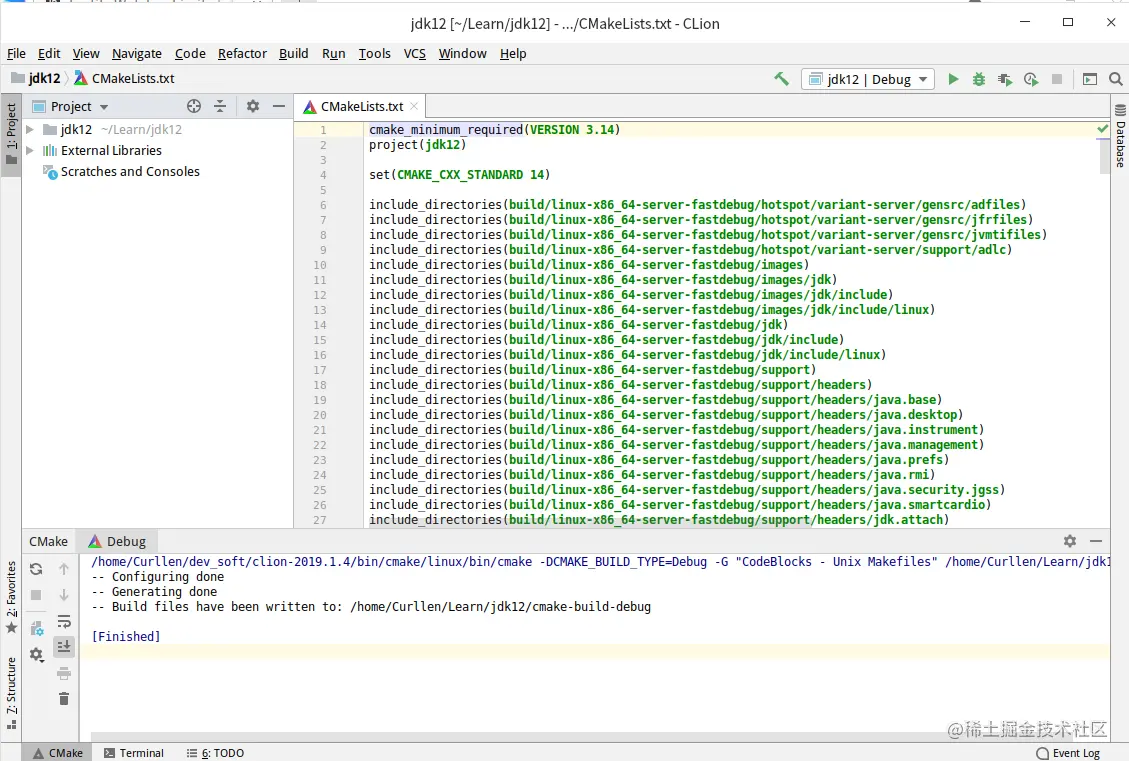Open the Refactor menu
Viewport: 1129px width, 761px height.
242,53
